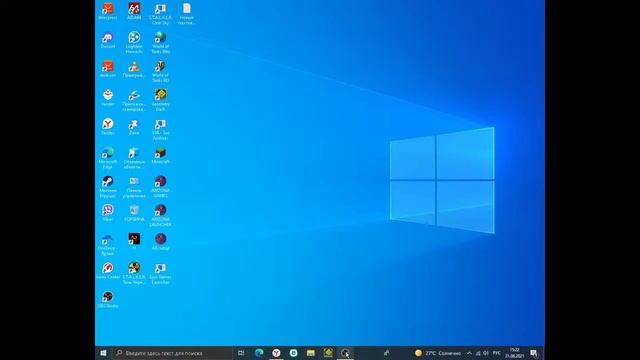Open Microsoft Edge desktop shortcut

click(x=108, y=158)
